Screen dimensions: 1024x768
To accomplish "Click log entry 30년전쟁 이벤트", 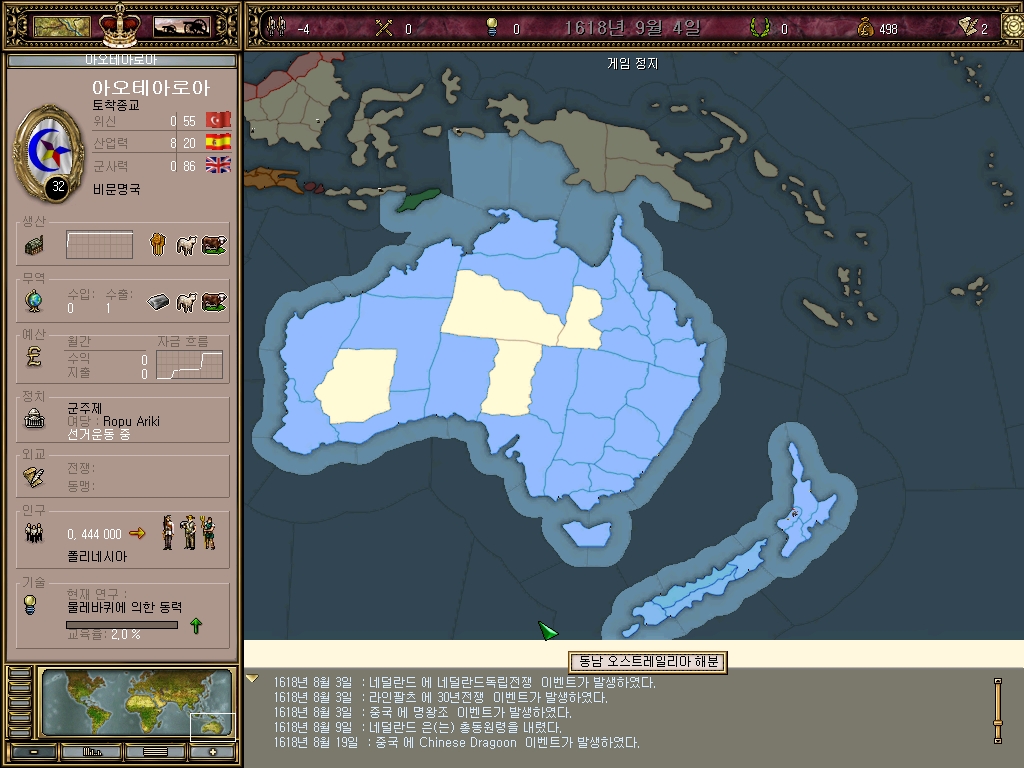I will tap(440, 697).
